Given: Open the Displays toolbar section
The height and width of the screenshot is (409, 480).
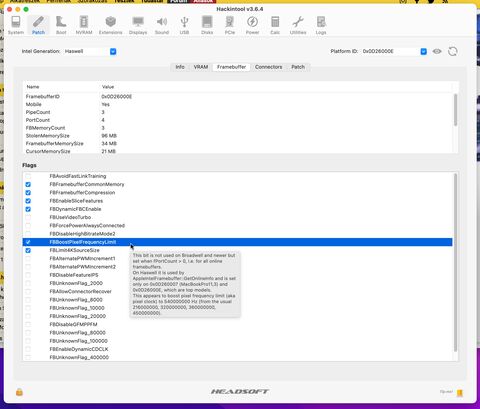Looking at the screenshot, I should tap(138, 25).
